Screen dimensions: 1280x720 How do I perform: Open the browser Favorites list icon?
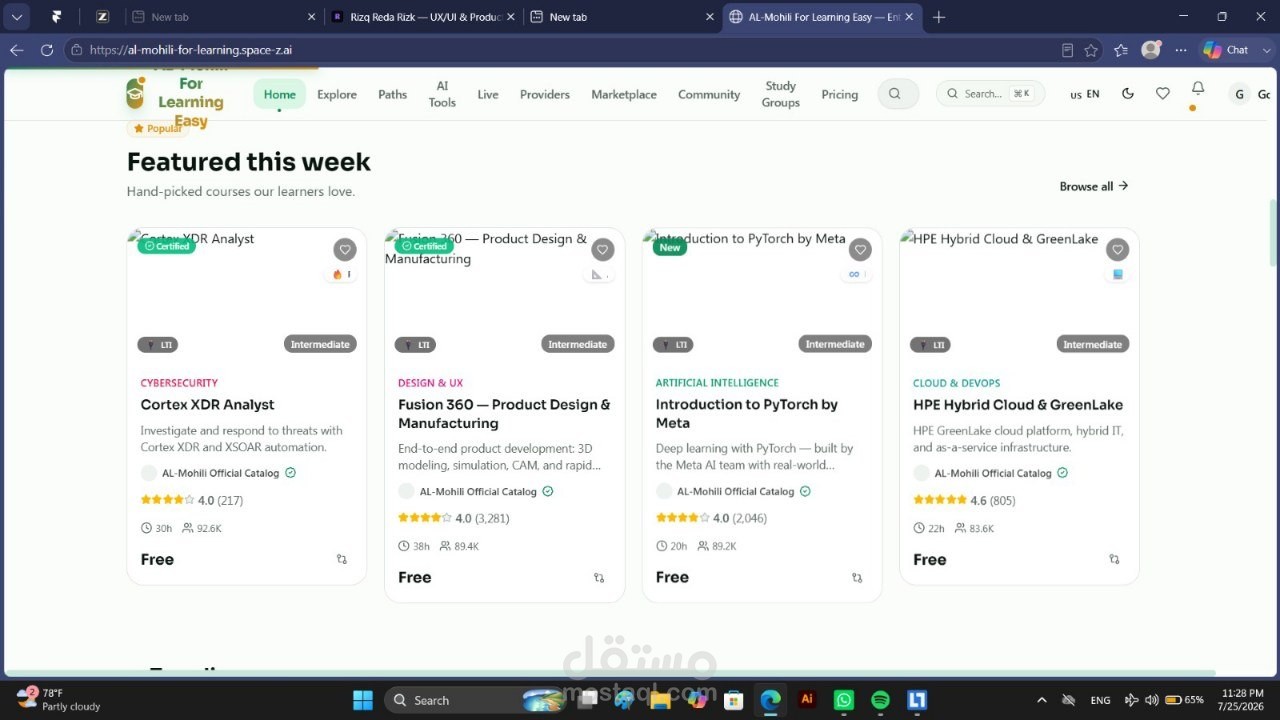[1121, 50]
